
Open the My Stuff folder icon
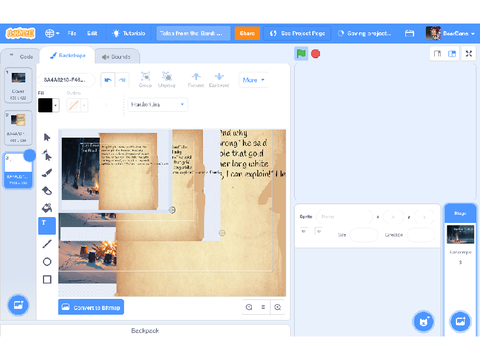(x=409, y=33)
